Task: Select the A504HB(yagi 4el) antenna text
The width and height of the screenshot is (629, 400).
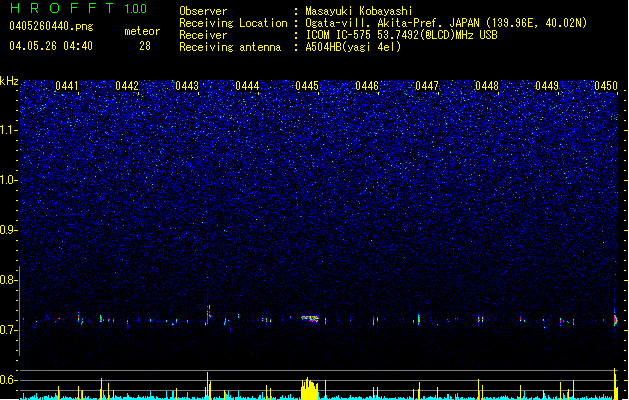Action: pos(353,47)
